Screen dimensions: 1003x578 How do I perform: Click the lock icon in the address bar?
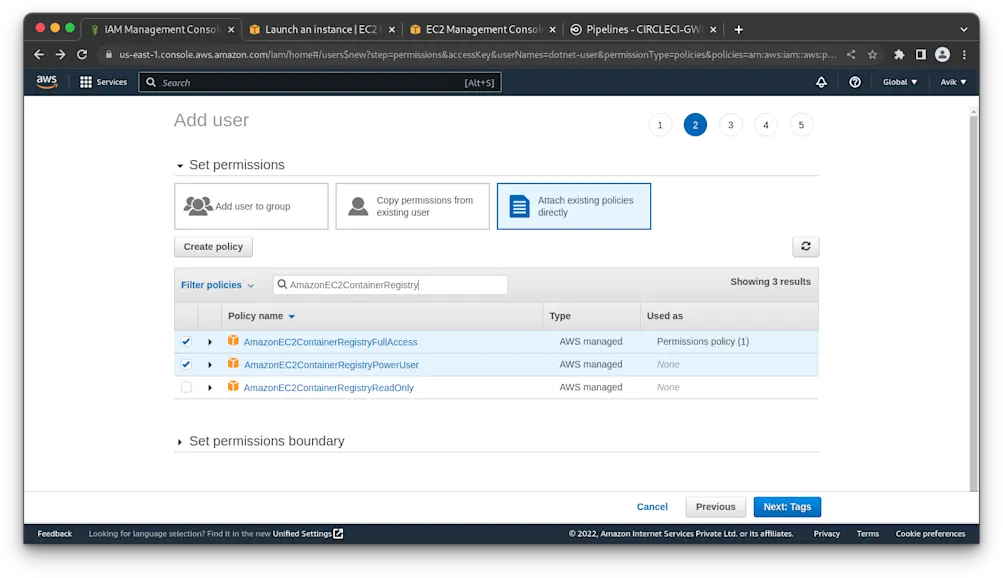pos(108,54)
